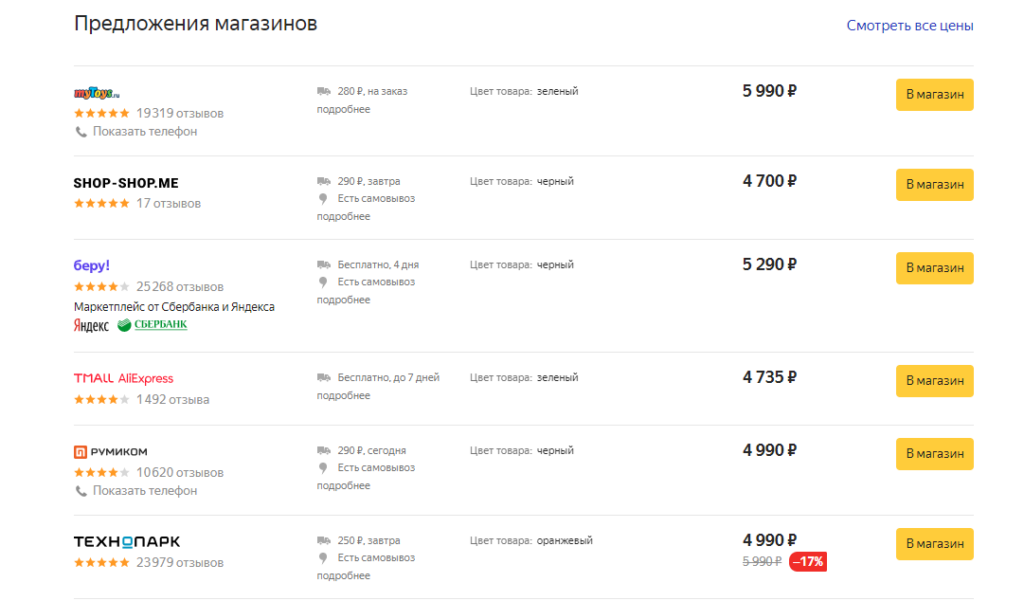Open the 25268 reviews for Beru
The image size is (1024, 601).
click(180, 287)
